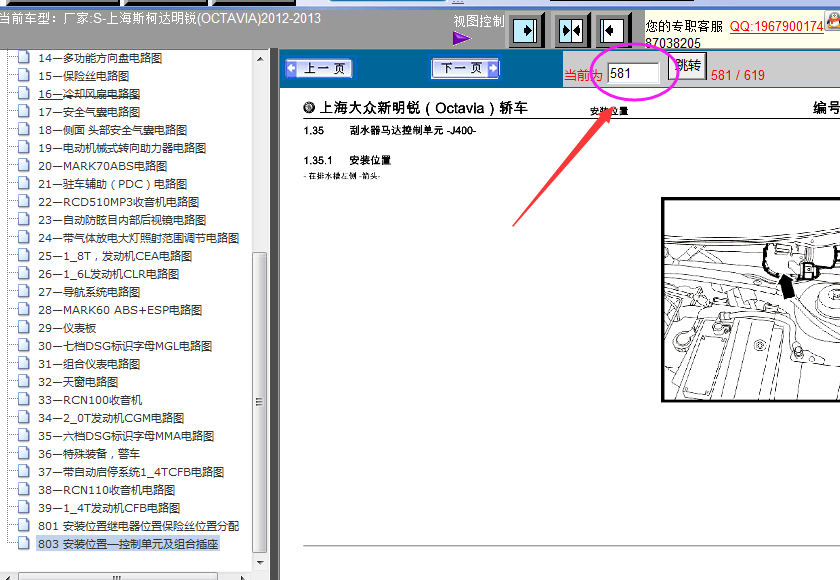
Task: Open 34—2_0T发动机CGM电路图
Action: pos(111,418)
